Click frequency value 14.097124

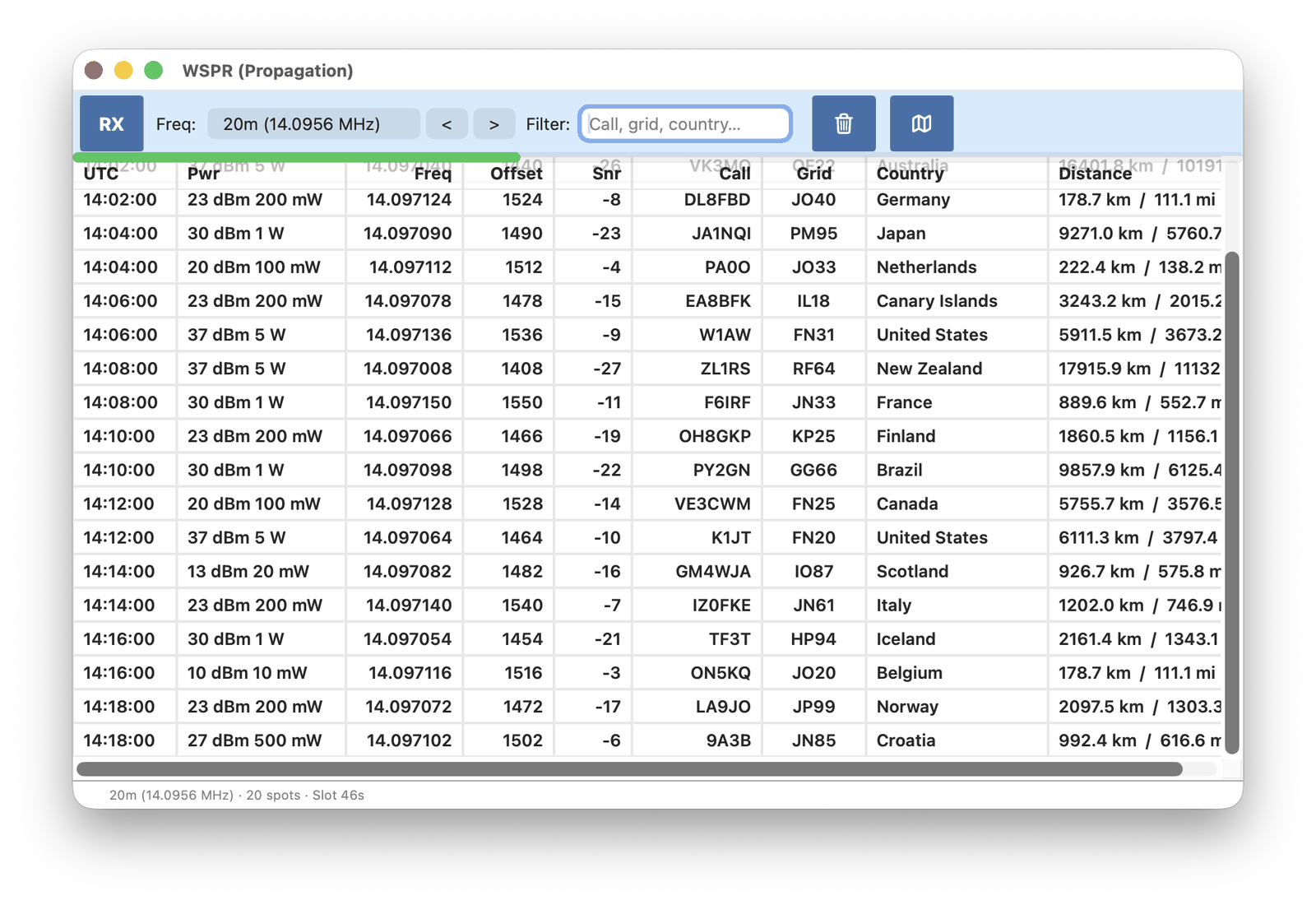pos(409,200)
